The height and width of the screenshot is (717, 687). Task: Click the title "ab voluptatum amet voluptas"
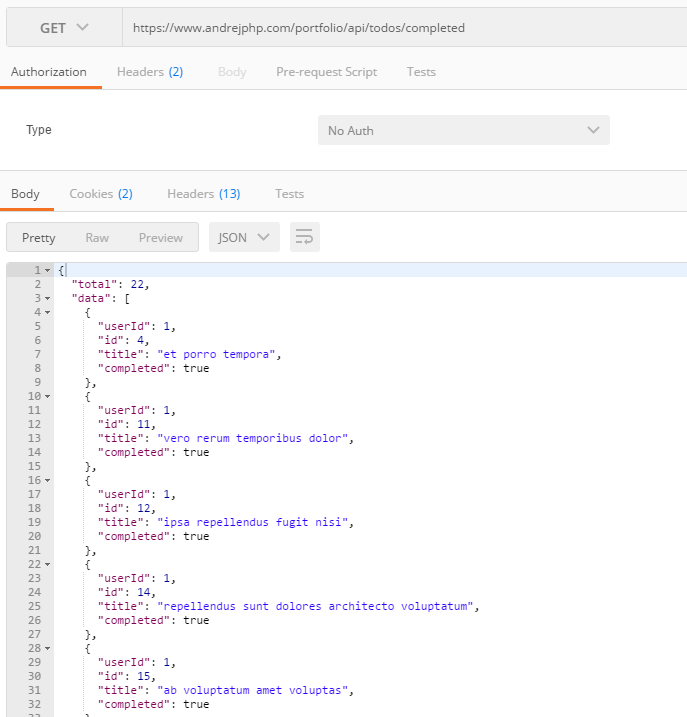[252, 690]
